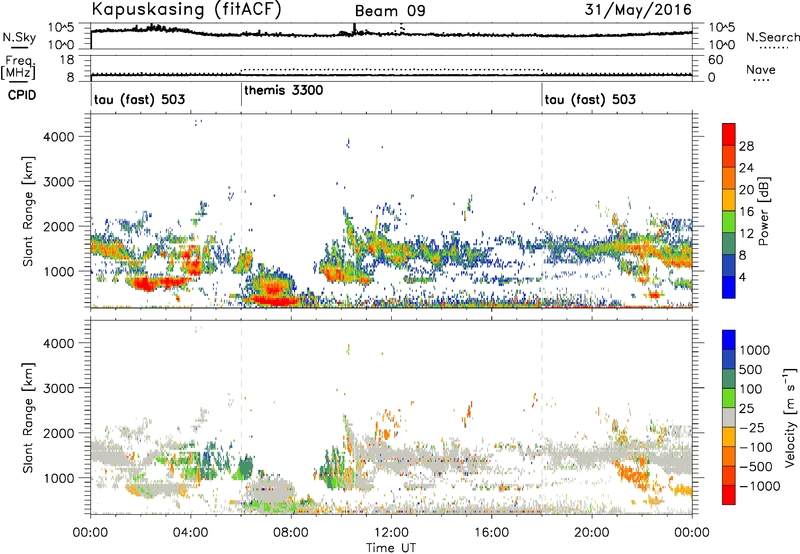
Task: Click the N.Sky axis label
Action: [x=19, y=37]
